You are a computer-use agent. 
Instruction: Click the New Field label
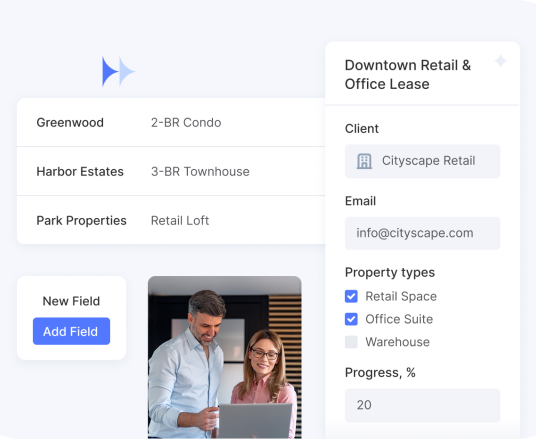(x=71, y=301)
